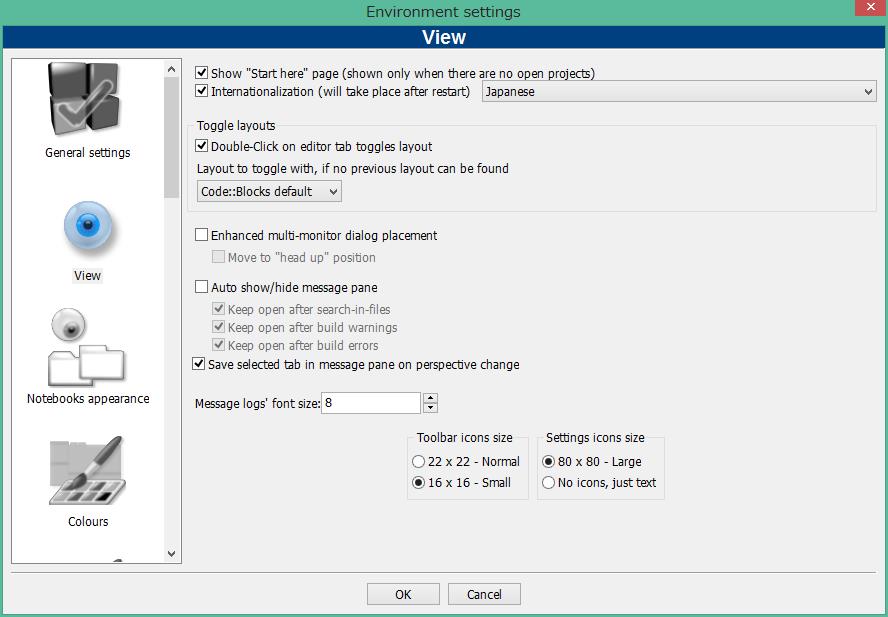888x617 pixels.
Task: Switch to the Colours settings page
Action: (88, 470)
